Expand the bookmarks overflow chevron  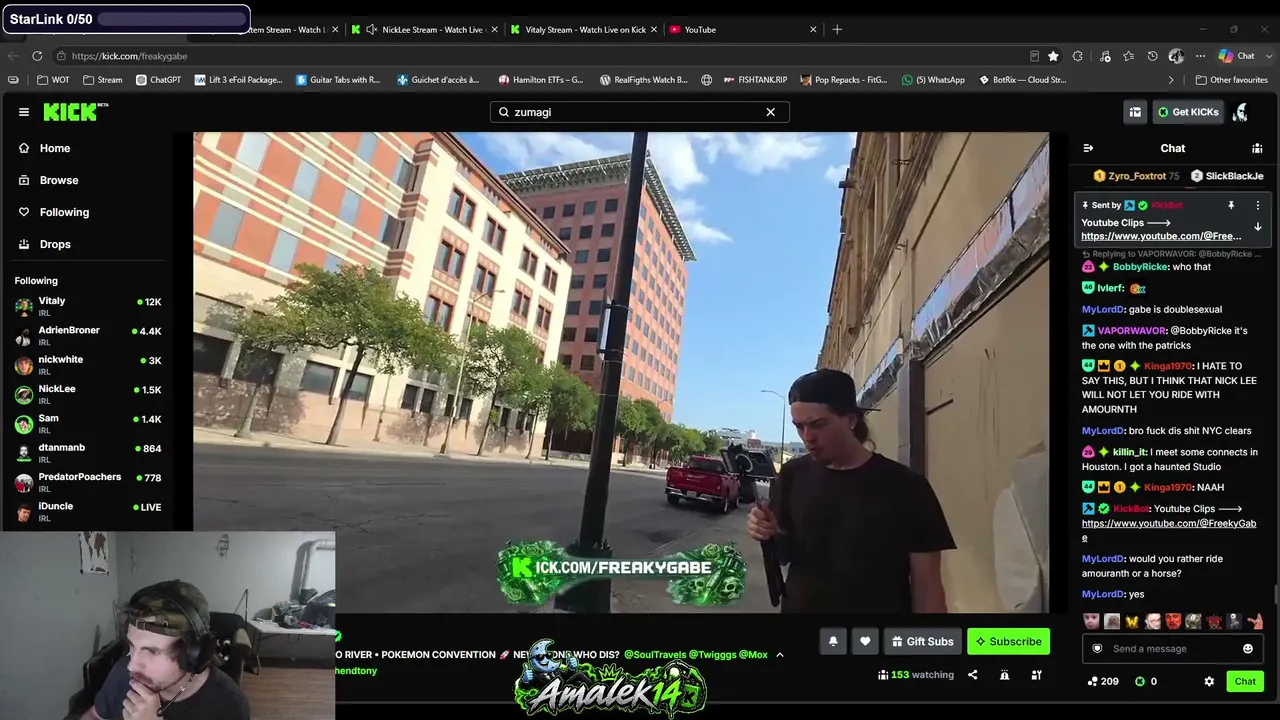[1171, 80]
